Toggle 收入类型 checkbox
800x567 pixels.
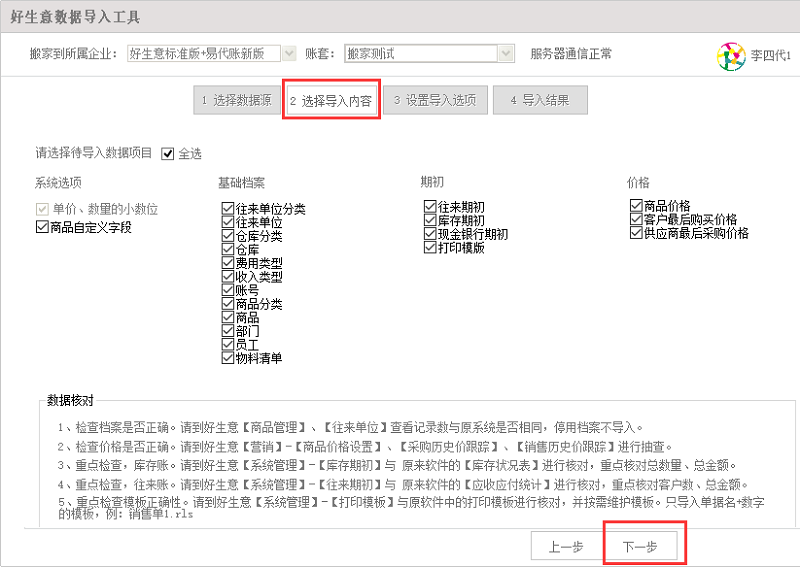click(x=228, y=277)
